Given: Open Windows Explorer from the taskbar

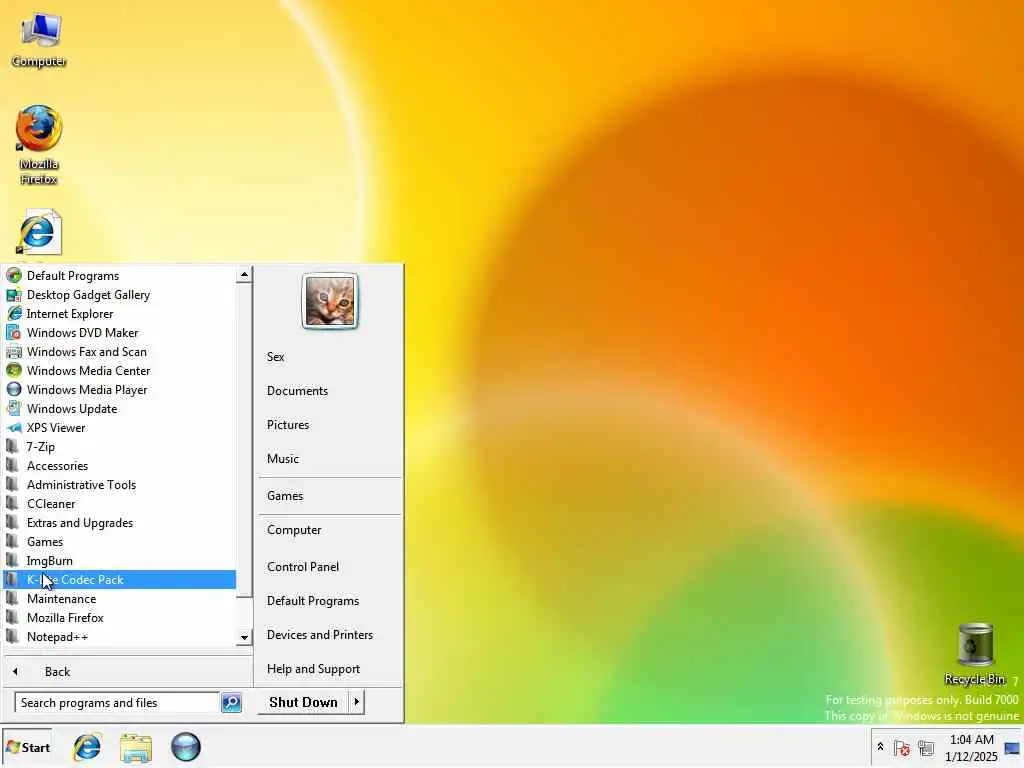Looking at the screenshot, I should (136, 746).
